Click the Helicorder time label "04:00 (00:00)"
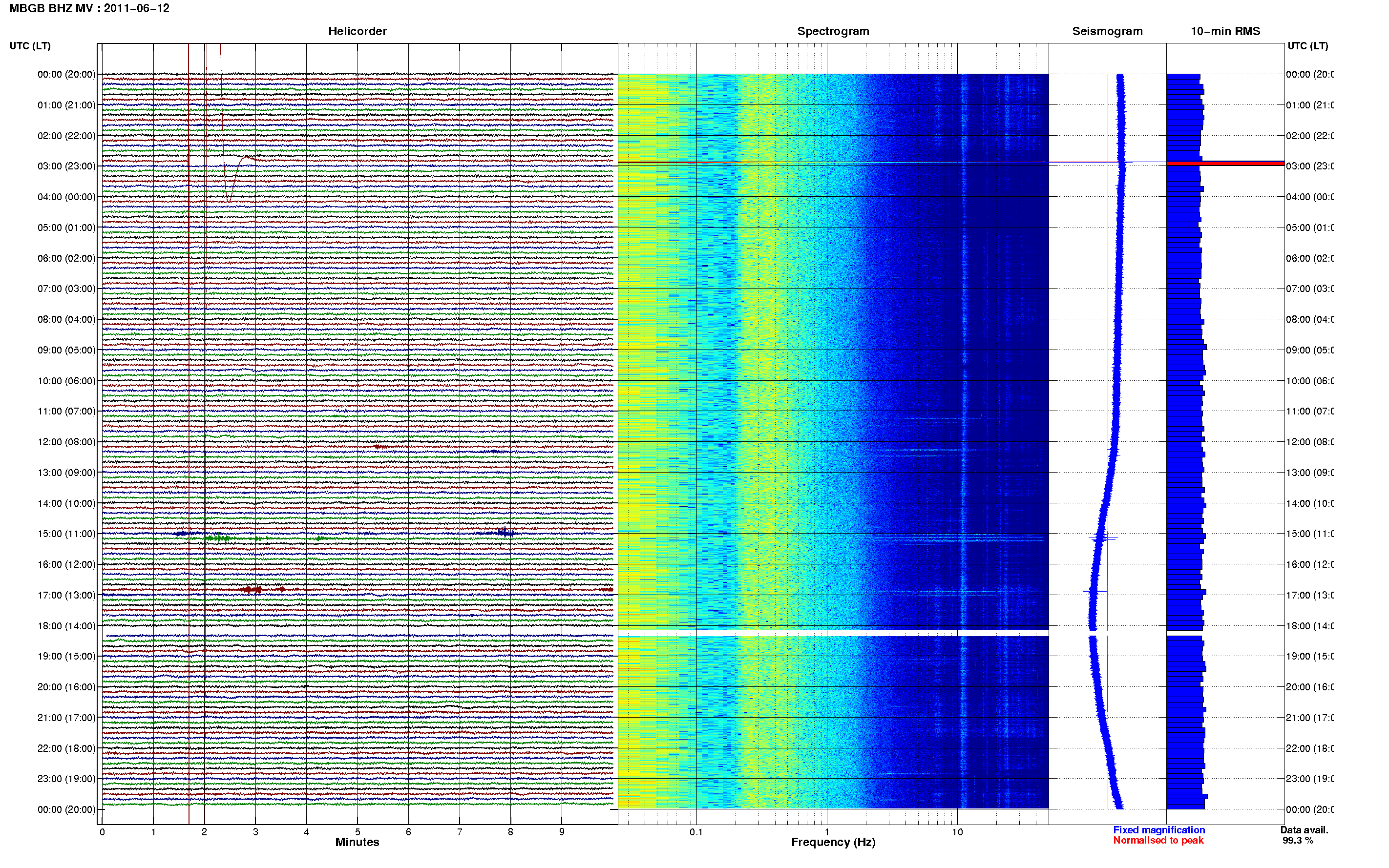Image resolution: width=1389 pixels, height=868 pixels. (66, 197)
